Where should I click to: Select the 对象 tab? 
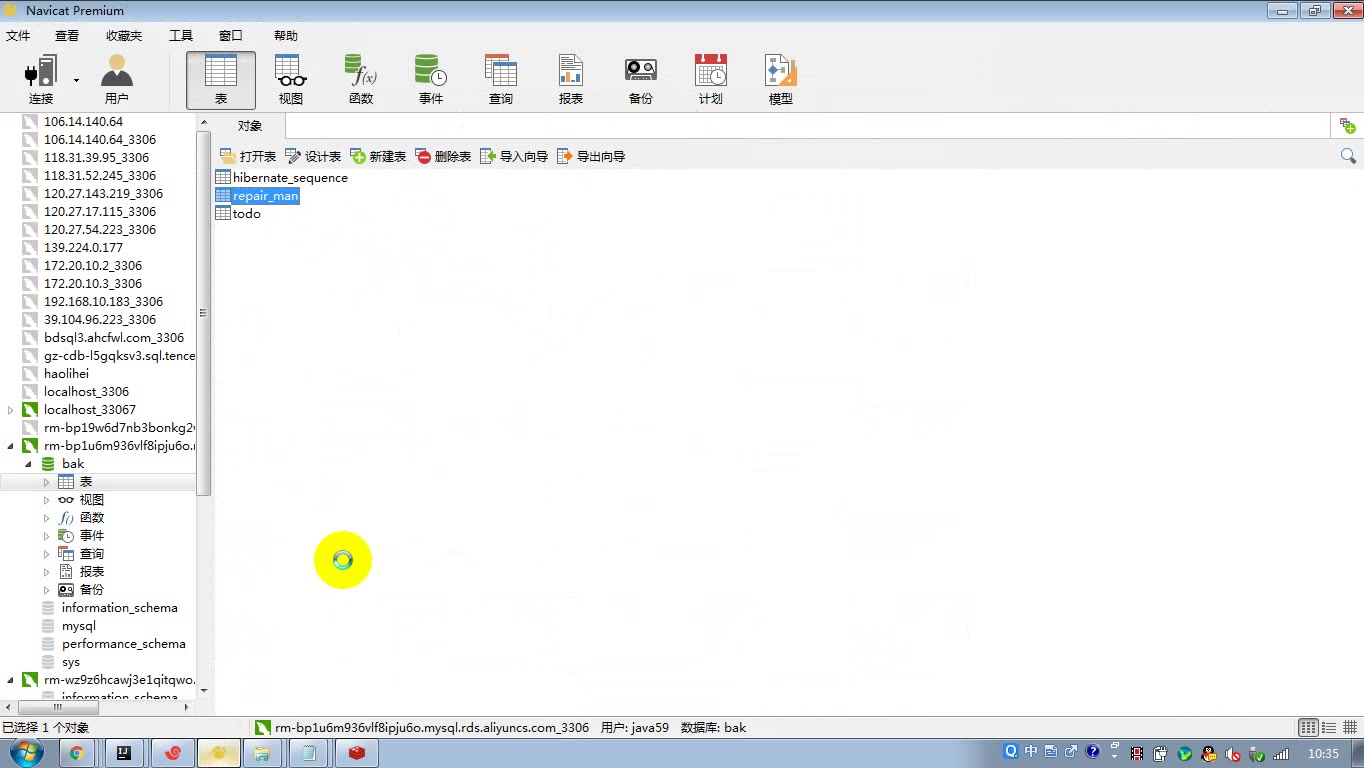point(250,126)
